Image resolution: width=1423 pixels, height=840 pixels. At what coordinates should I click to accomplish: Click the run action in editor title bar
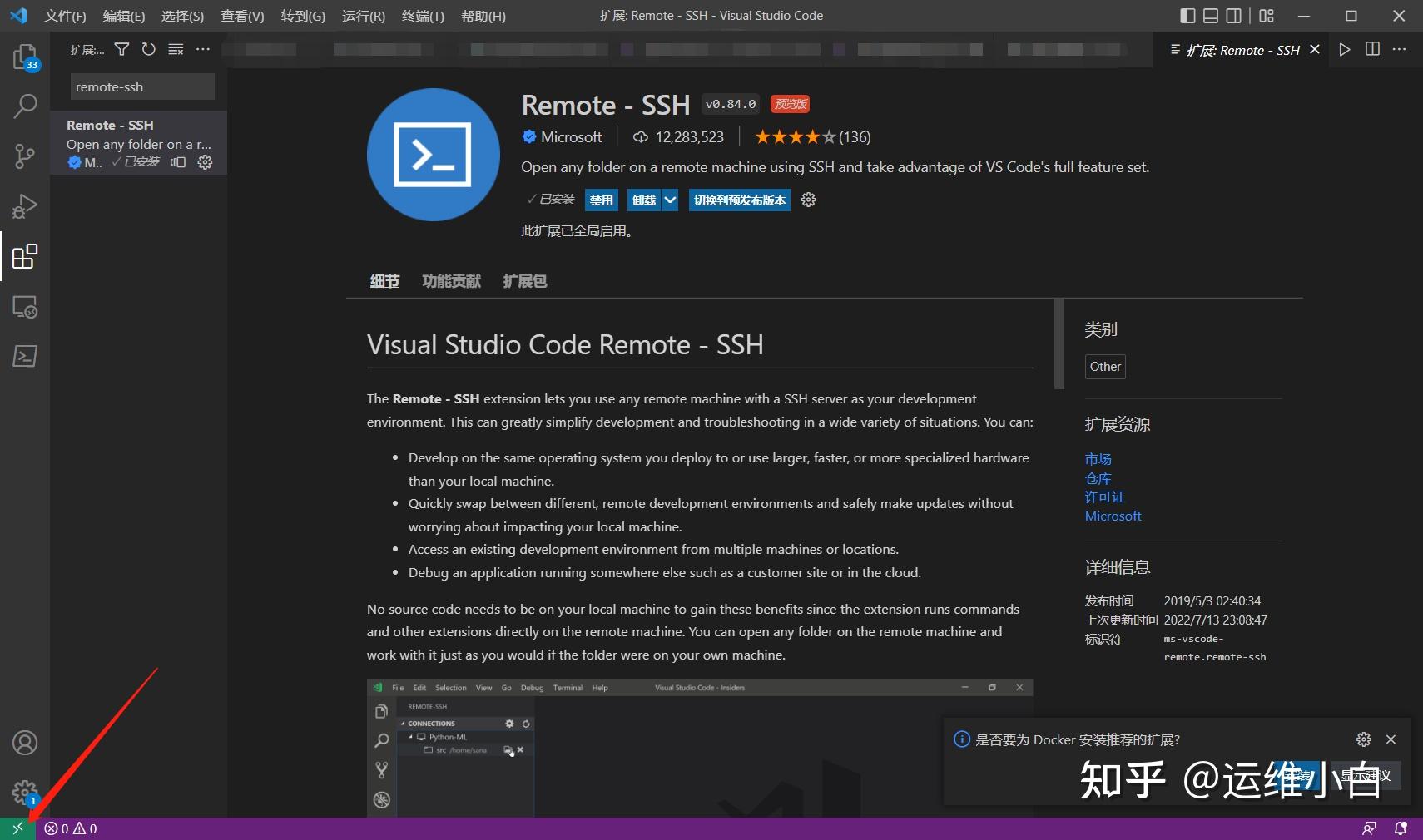(x=1345, y=50)
